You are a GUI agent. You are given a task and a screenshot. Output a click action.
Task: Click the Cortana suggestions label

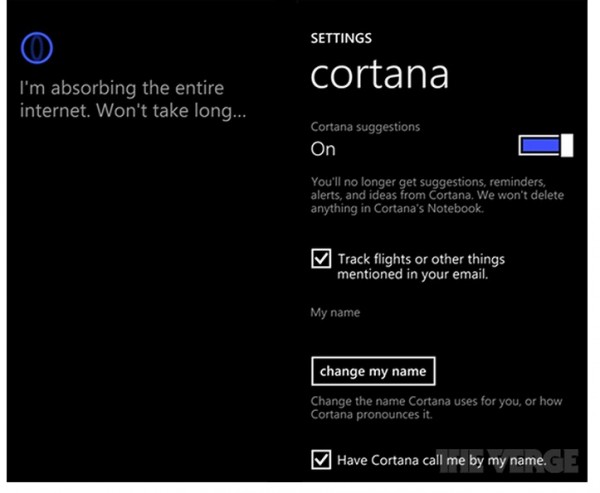pos(365,127)
